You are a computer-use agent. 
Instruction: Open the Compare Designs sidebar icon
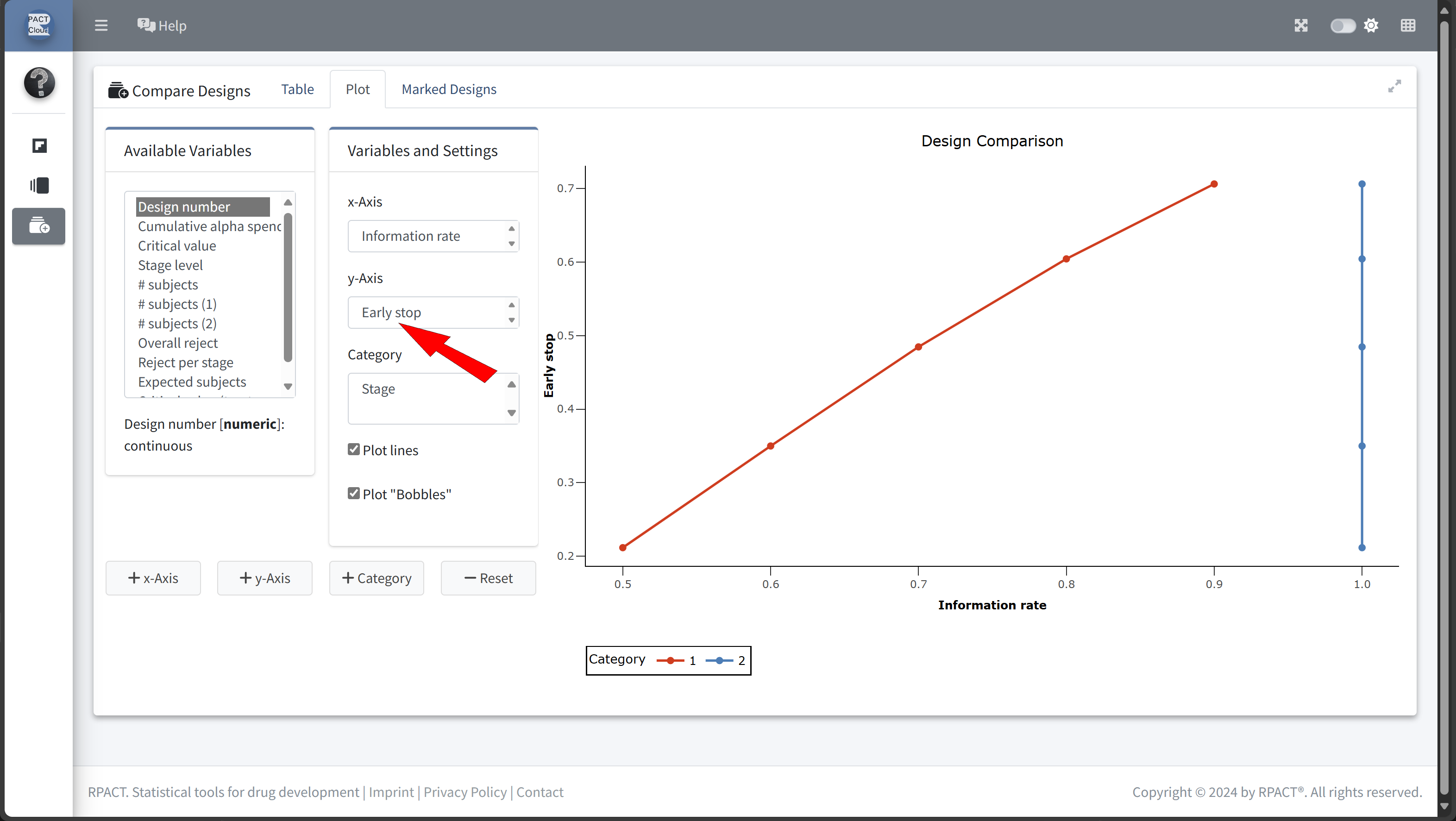39,226
